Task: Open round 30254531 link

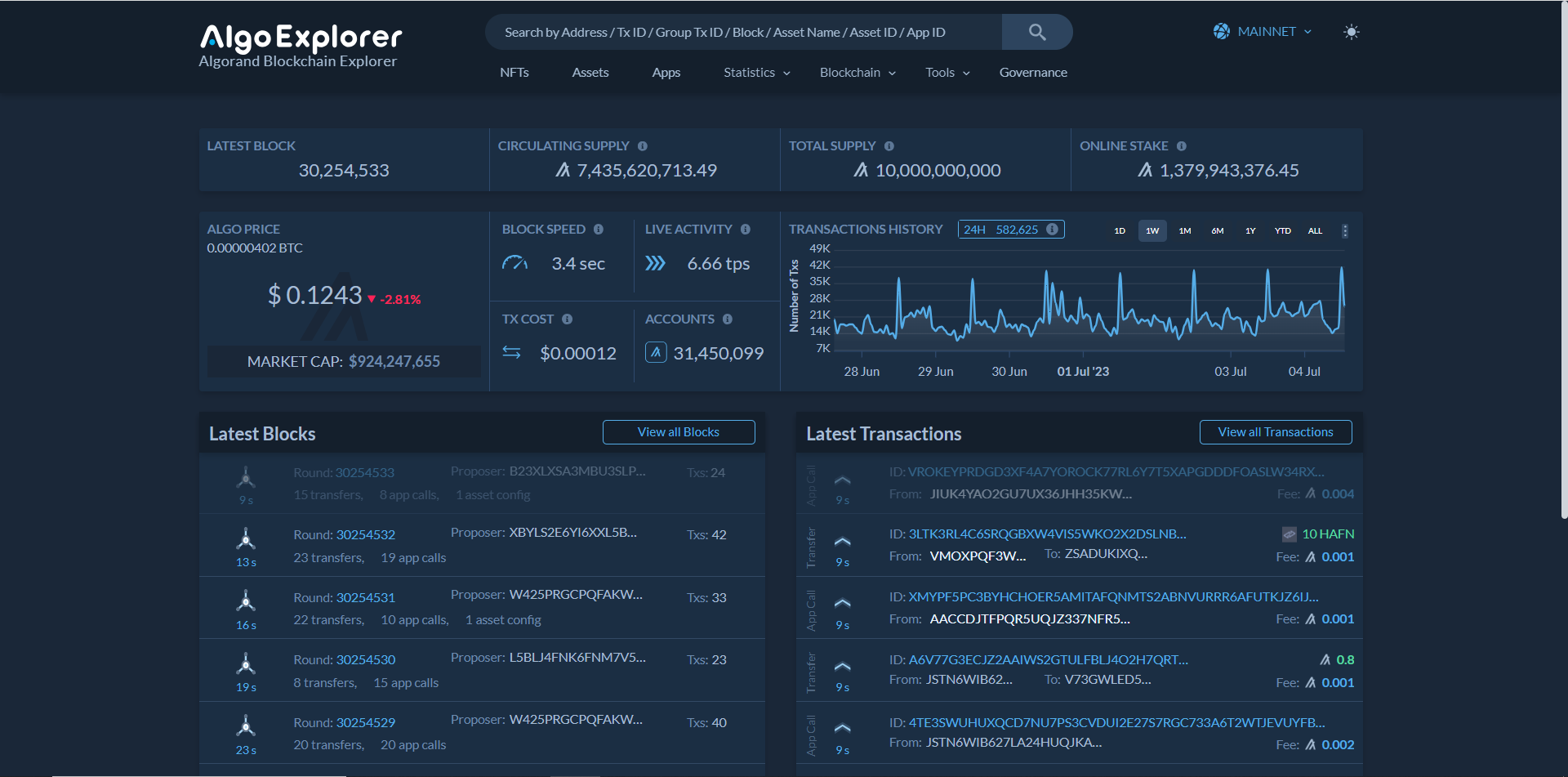Action: coord(366,598)
